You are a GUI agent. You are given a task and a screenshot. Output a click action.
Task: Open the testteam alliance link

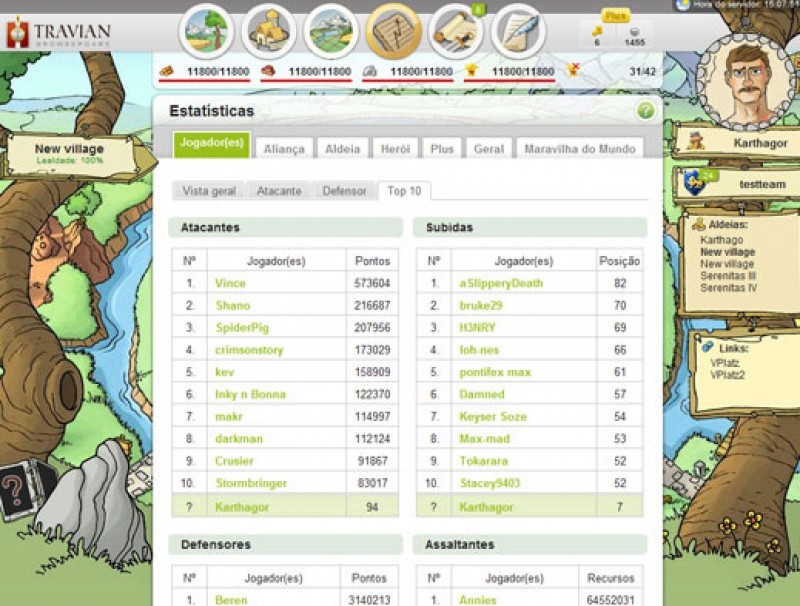tap(762, 184)
